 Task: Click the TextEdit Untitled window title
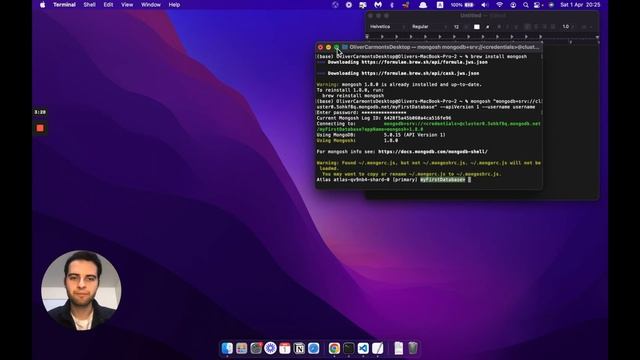coord(482,16)
